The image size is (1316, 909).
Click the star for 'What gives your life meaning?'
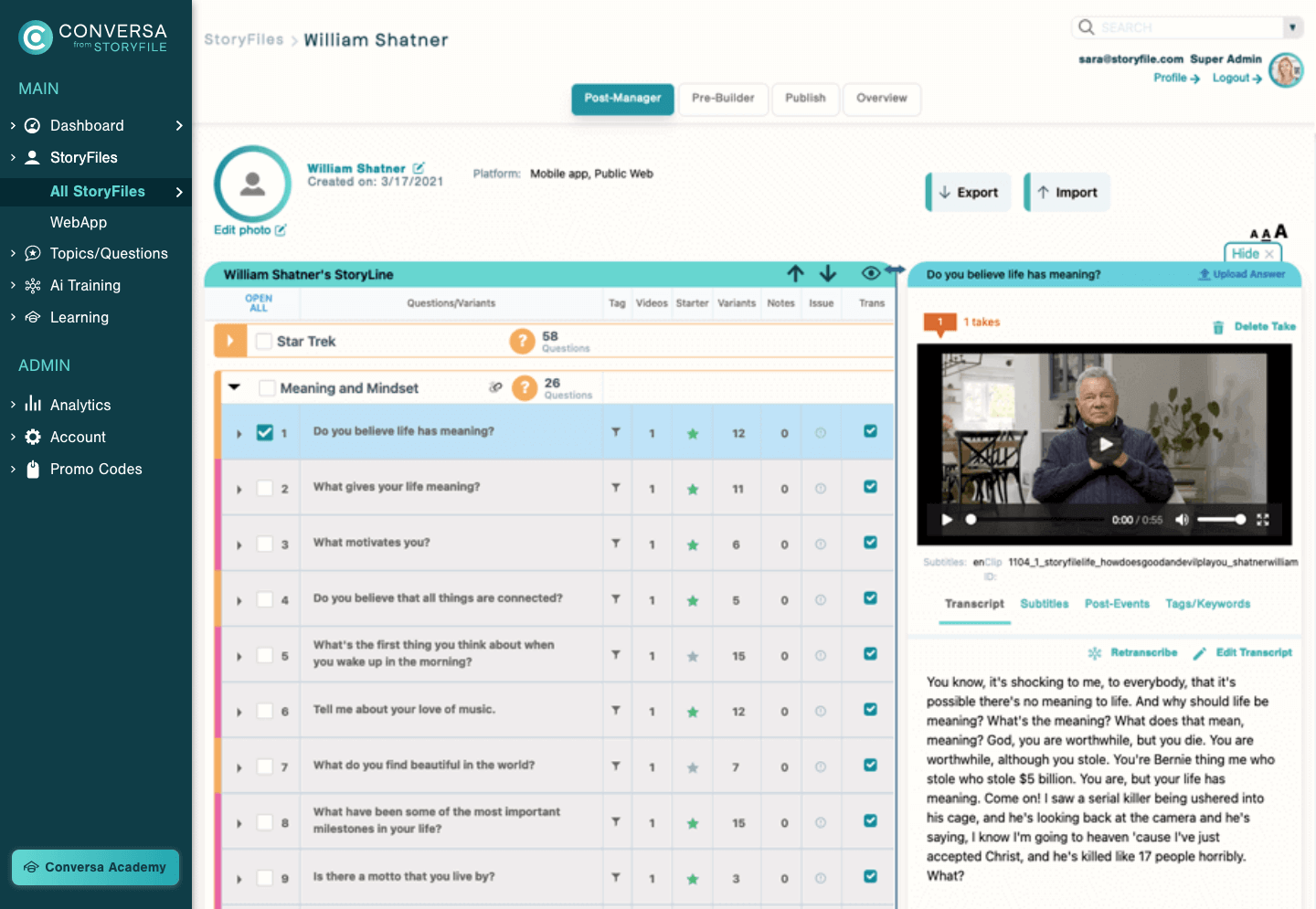pos(693,489)
